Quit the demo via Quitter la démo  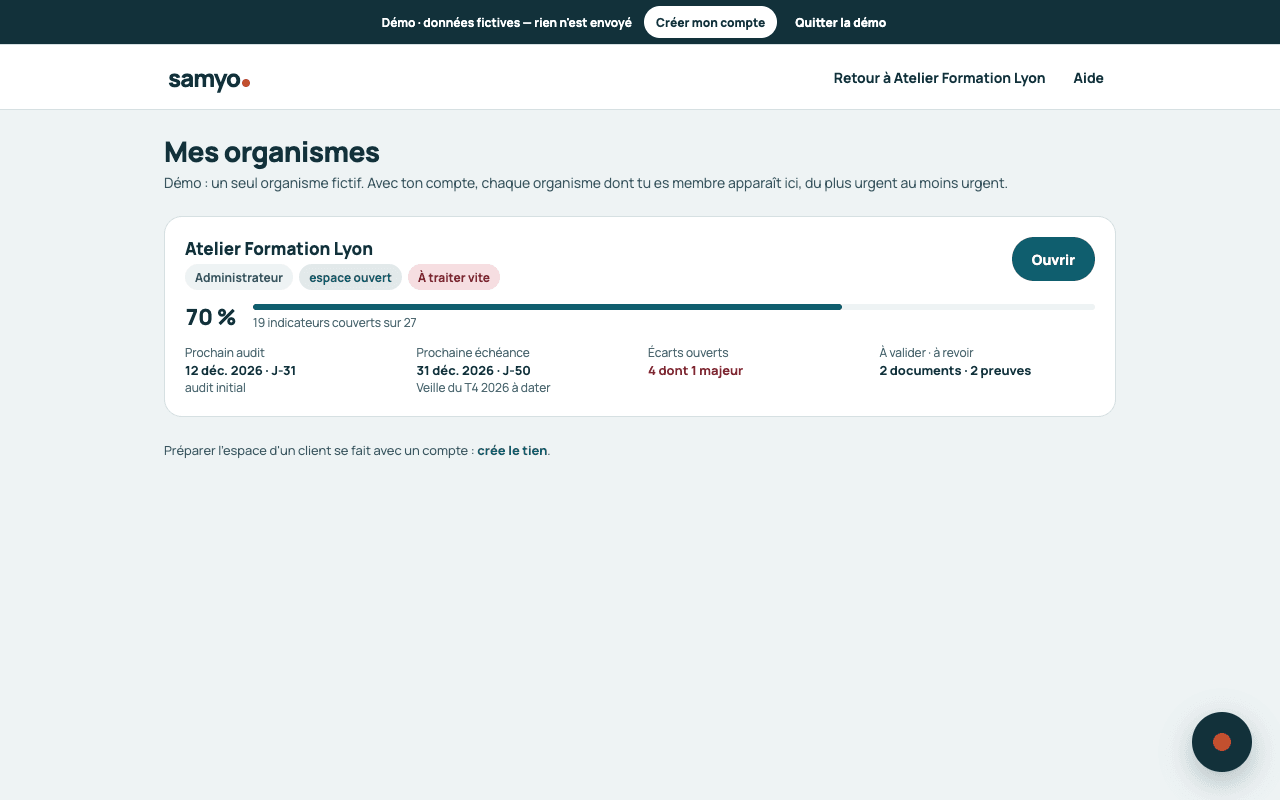(840, 22)
